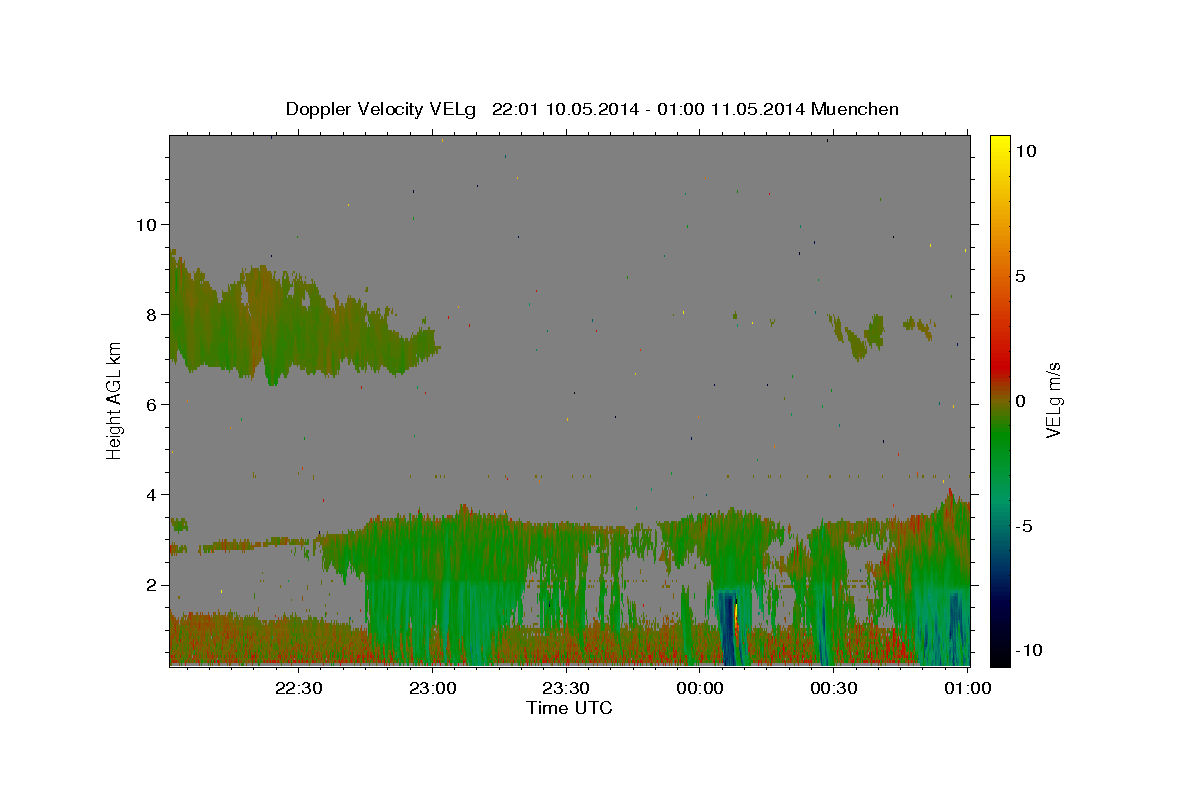Click the dark blue downdraft streak after 00:00
This screenshot has width=1200, height=800.
click(x=728, y=628)
